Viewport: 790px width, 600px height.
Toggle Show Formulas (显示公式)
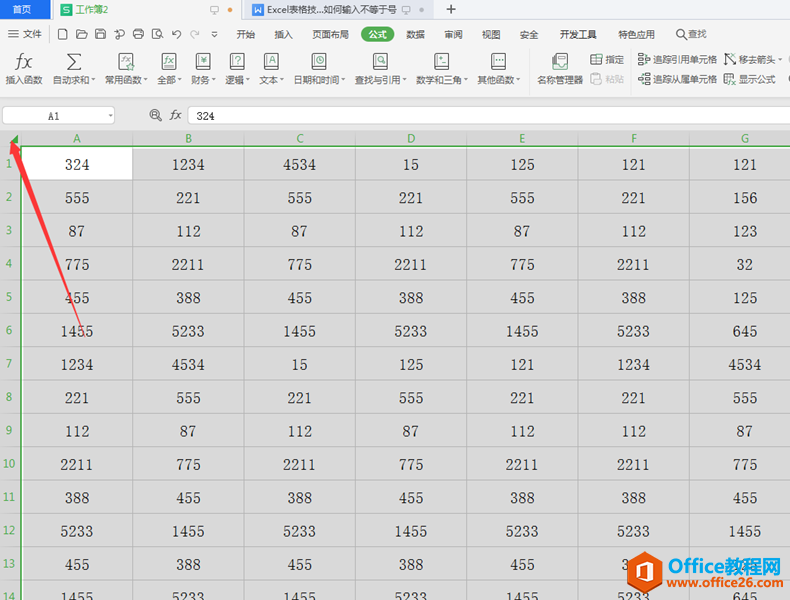click(749, 79)
